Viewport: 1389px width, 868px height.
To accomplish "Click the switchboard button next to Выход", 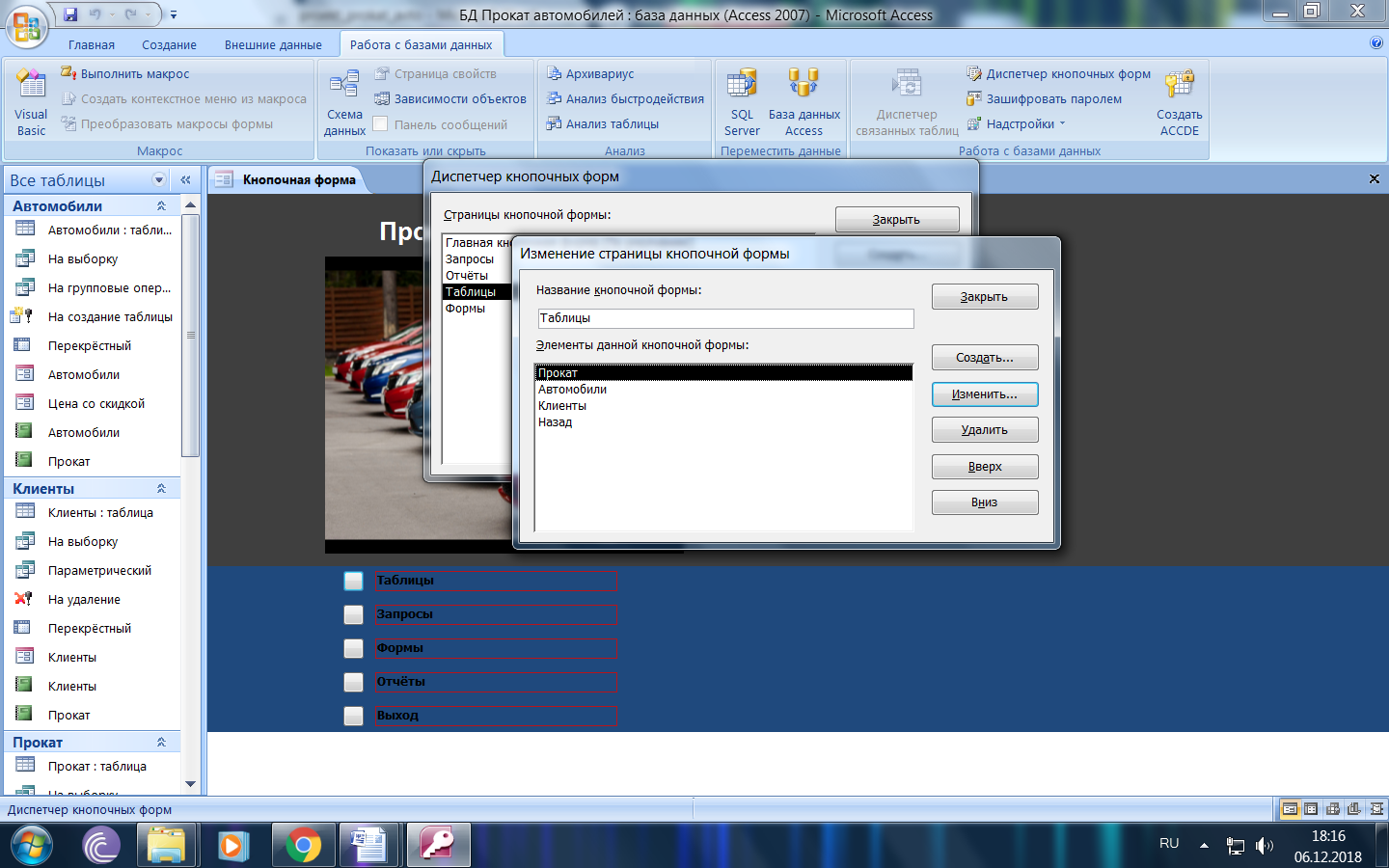I will 354,716.
